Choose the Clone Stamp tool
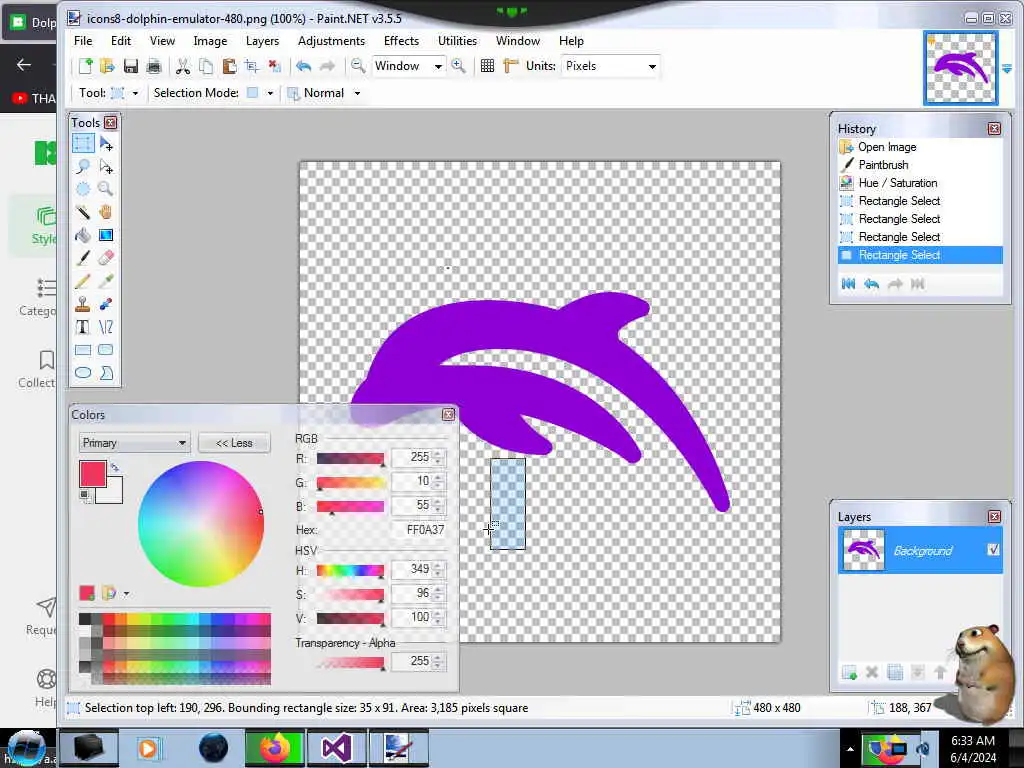The height and width of the screenshot is (768, 1024). pyautogui.click(x=83, y=304)
